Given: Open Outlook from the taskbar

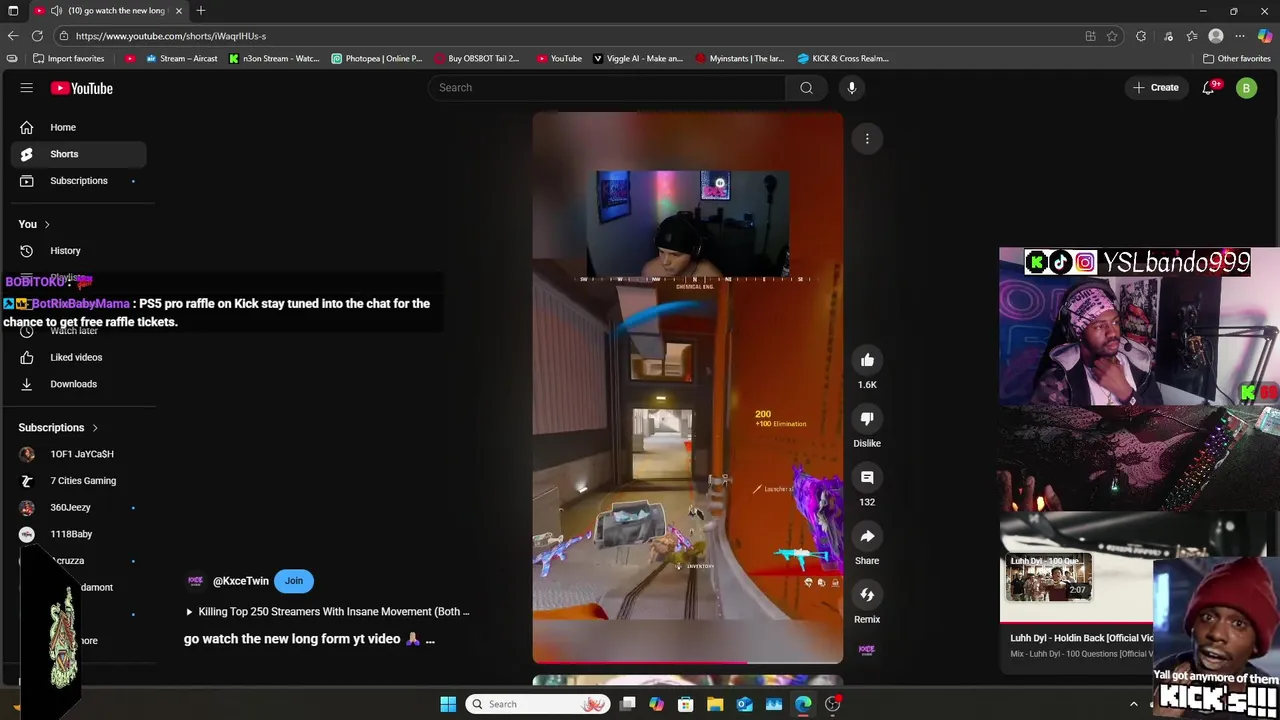Looking at the screenshot, I should tap(745, 704).
